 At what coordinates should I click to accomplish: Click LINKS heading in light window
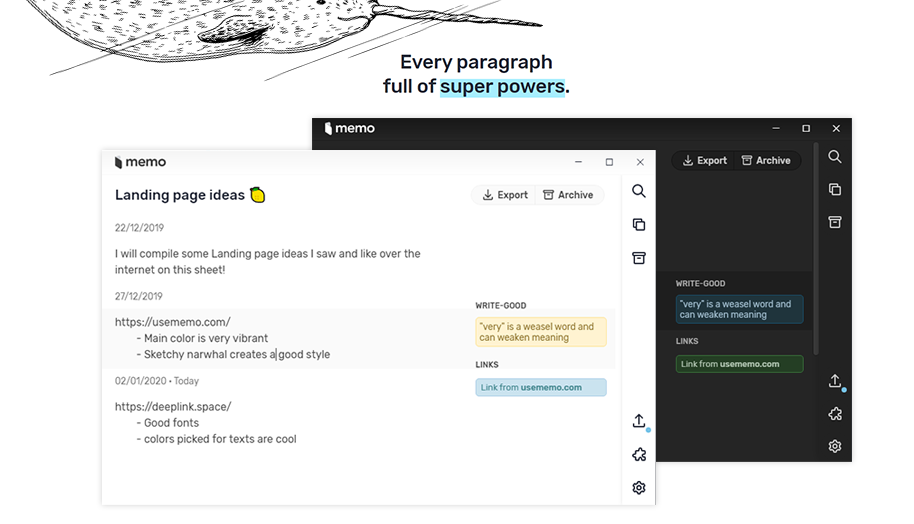(x=487, y=364)
